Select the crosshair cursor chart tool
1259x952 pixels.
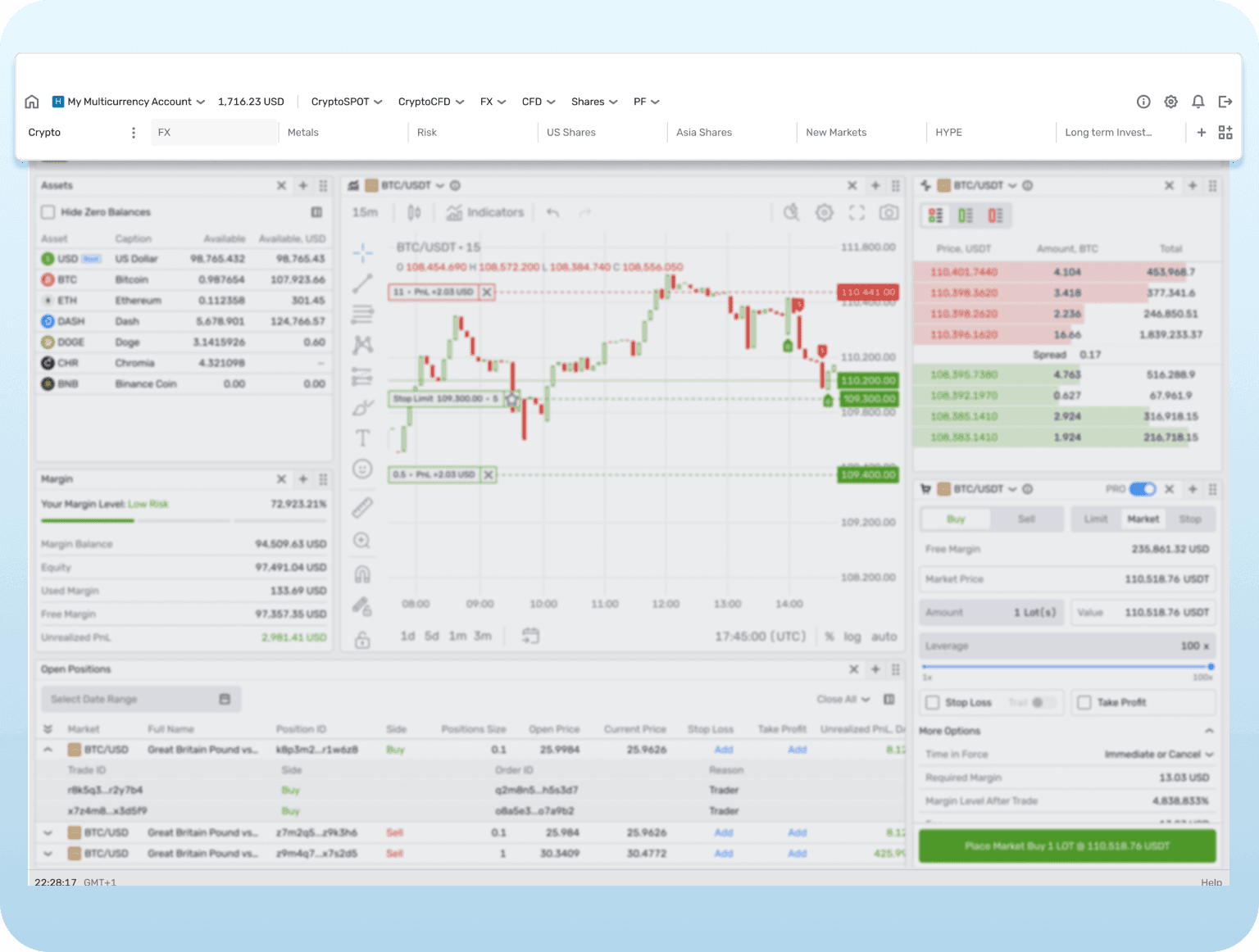pyautogui.click(x=362, y=252)
